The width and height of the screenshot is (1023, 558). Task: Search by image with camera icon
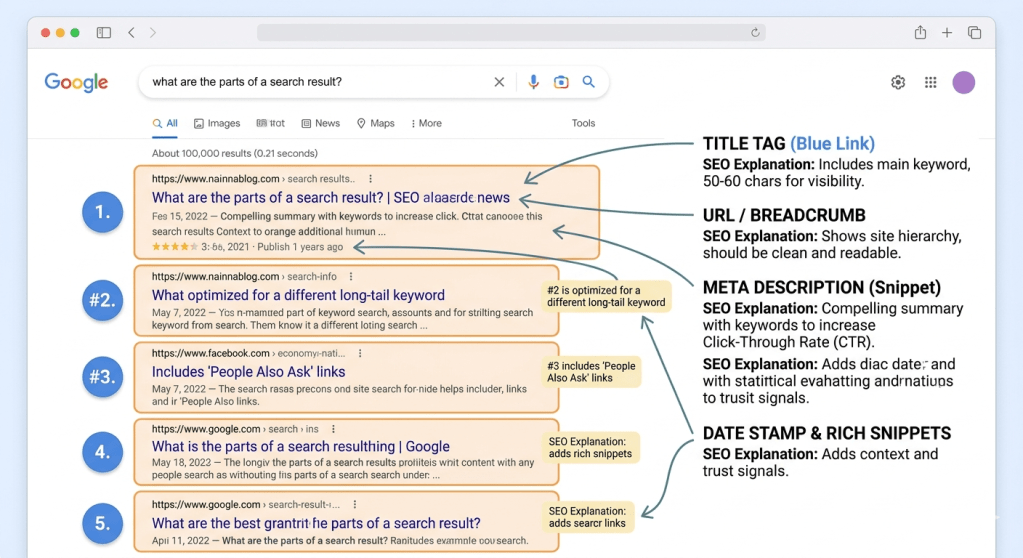(x=561, y=82)
